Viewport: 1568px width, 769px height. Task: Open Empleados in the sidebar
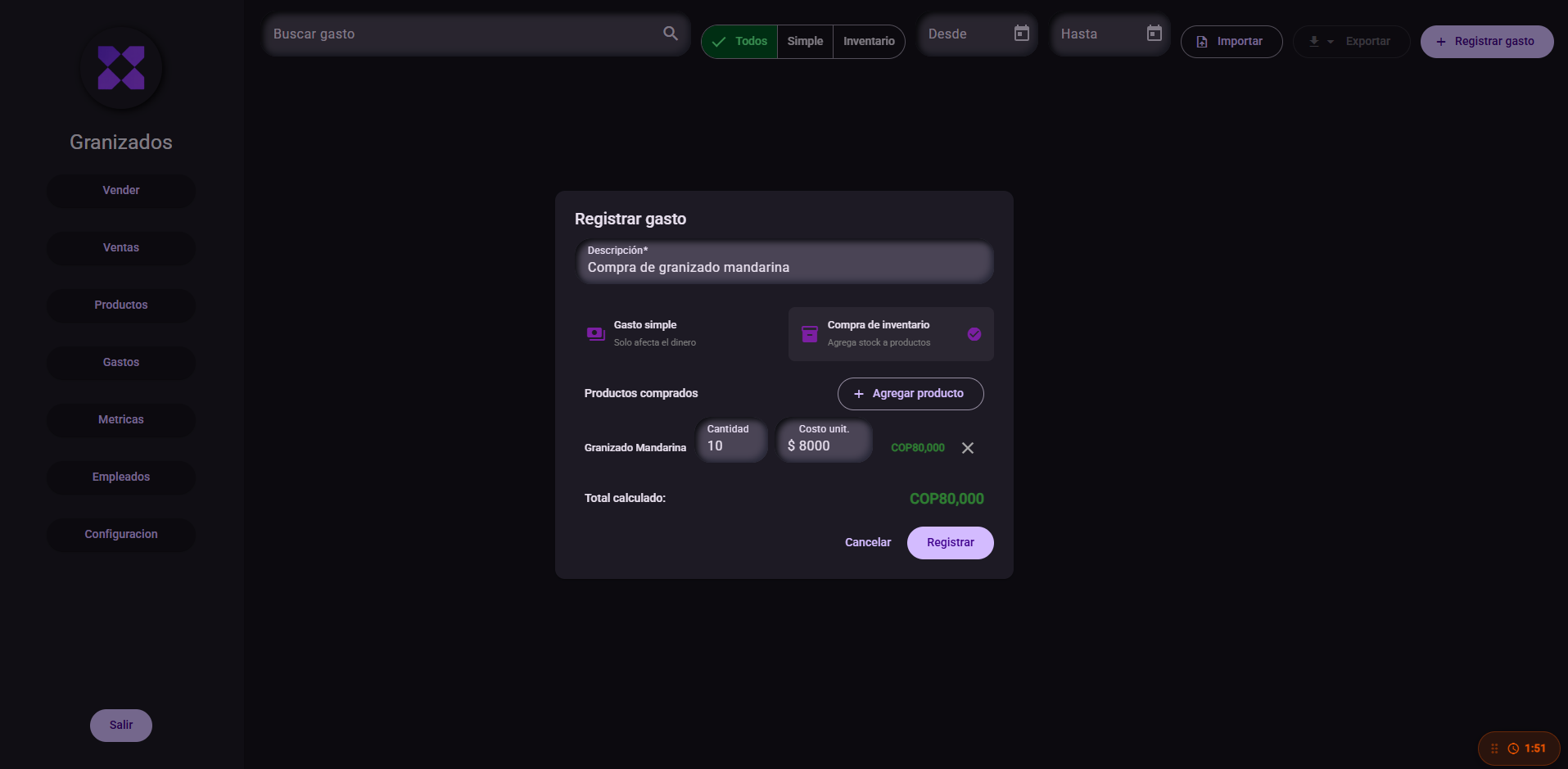pyautogui.click(x=121, y=477)
